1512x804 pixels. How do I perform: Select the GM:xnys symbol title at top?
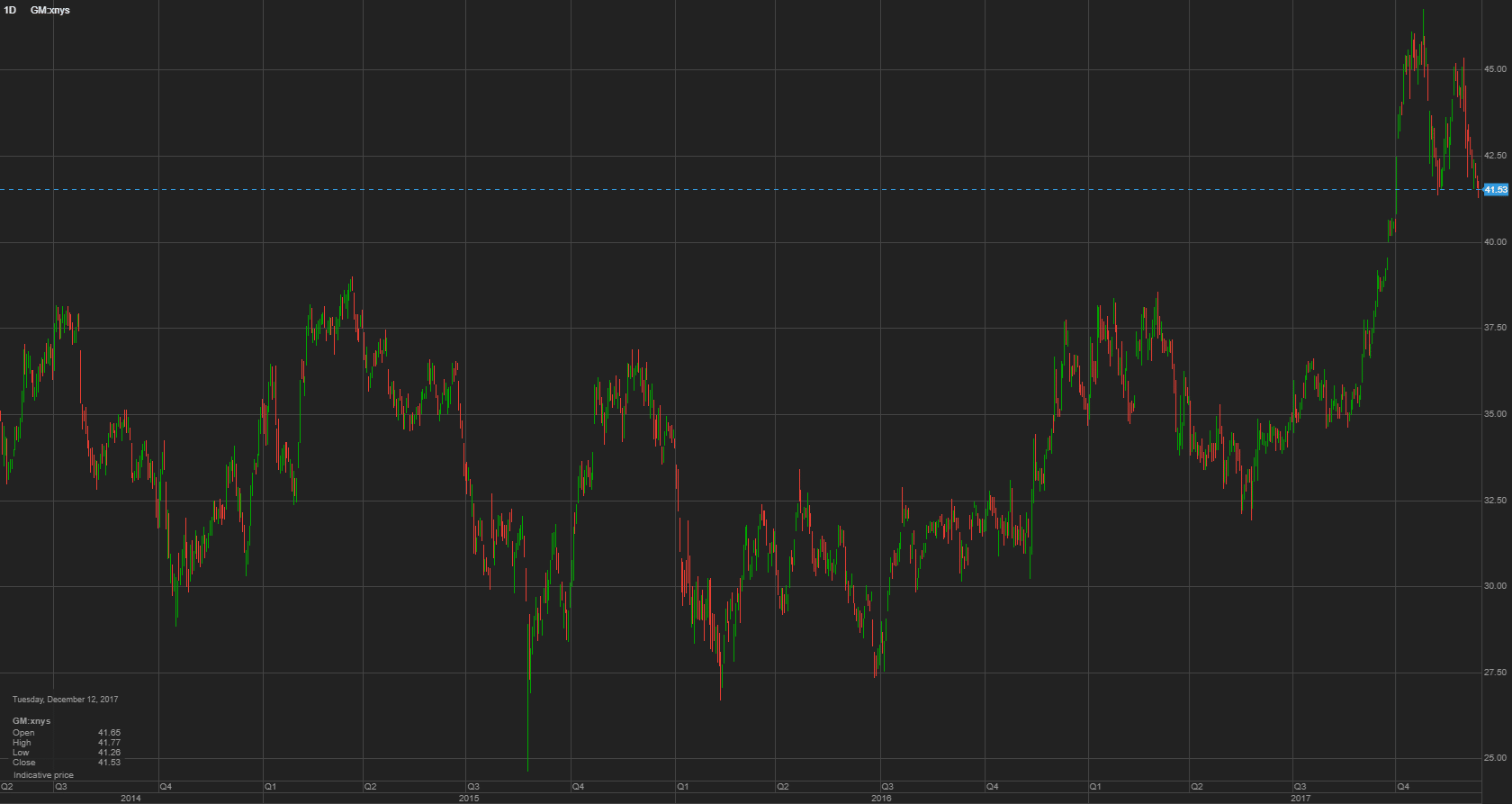50,10
